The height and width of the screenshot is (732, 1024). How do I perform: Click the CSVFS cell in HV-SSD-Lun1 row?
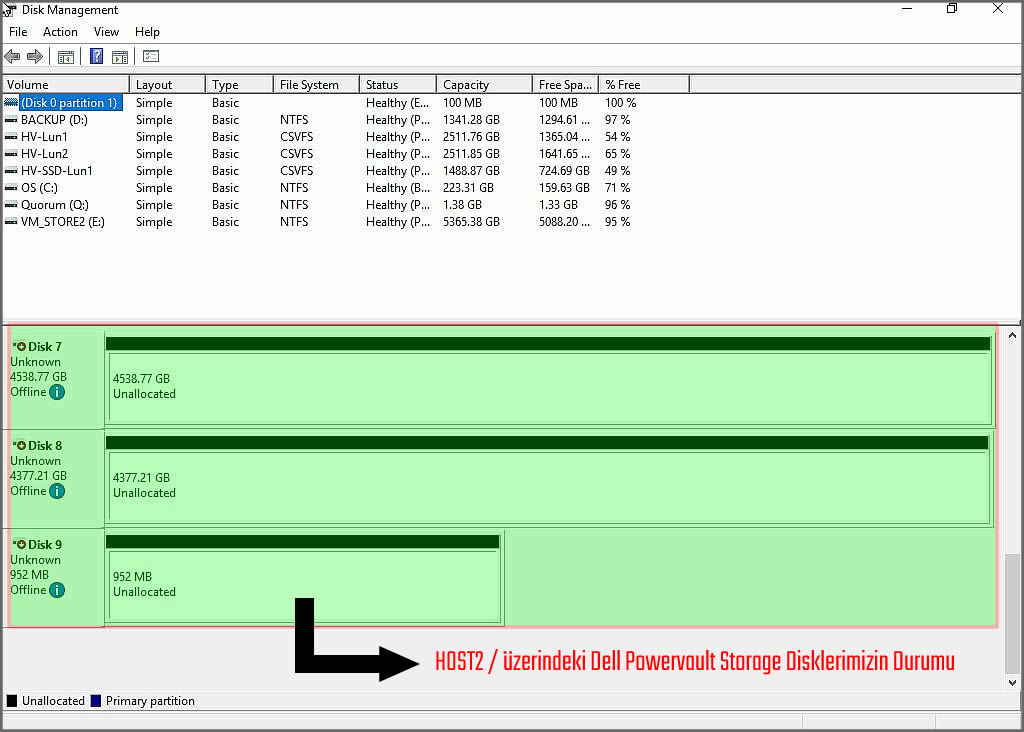click(x=296, y=171)
